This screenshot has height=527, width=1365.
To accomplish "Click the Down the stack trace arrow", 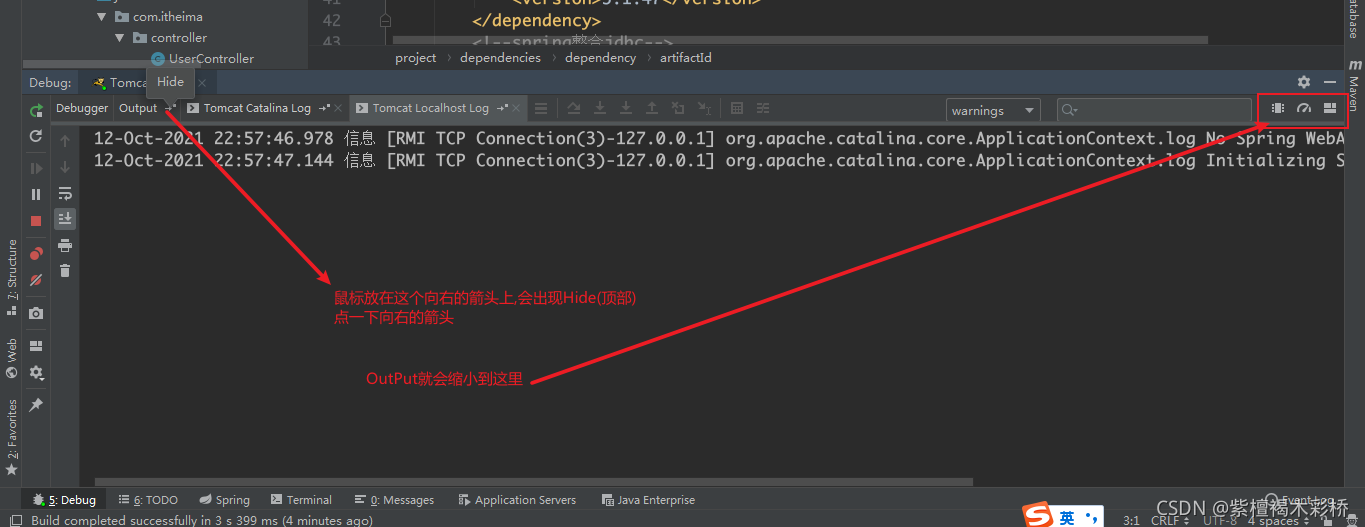I will pos(65,167).
